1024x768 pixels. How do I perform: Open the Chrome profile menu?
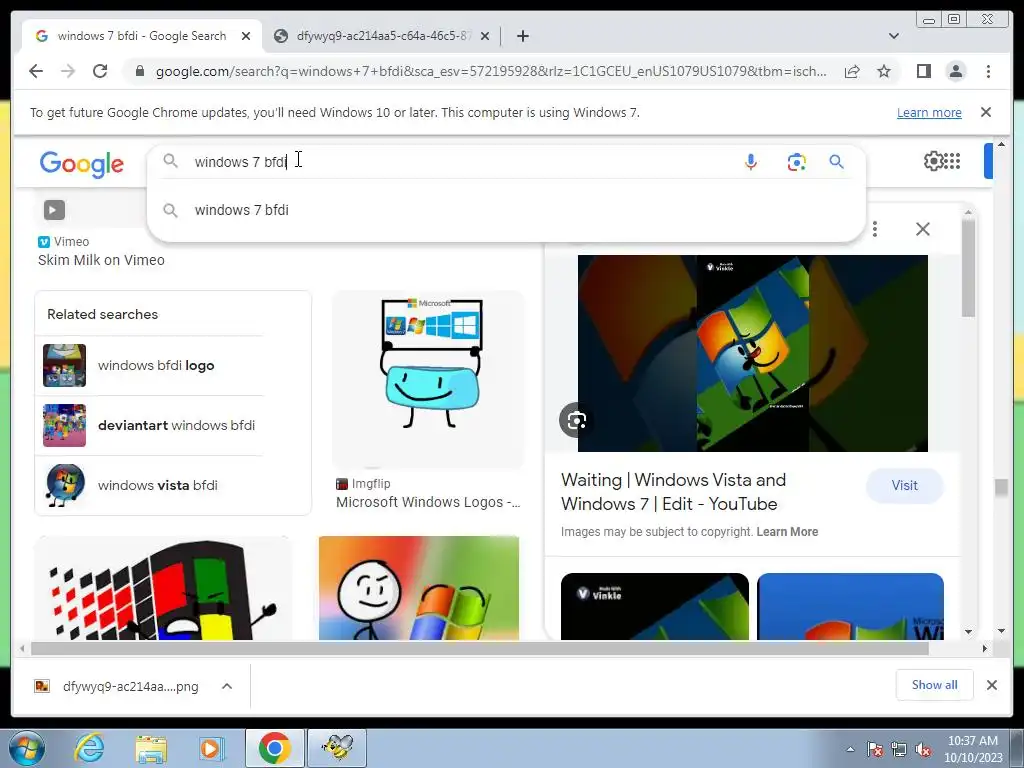click(x=955, y=71)
